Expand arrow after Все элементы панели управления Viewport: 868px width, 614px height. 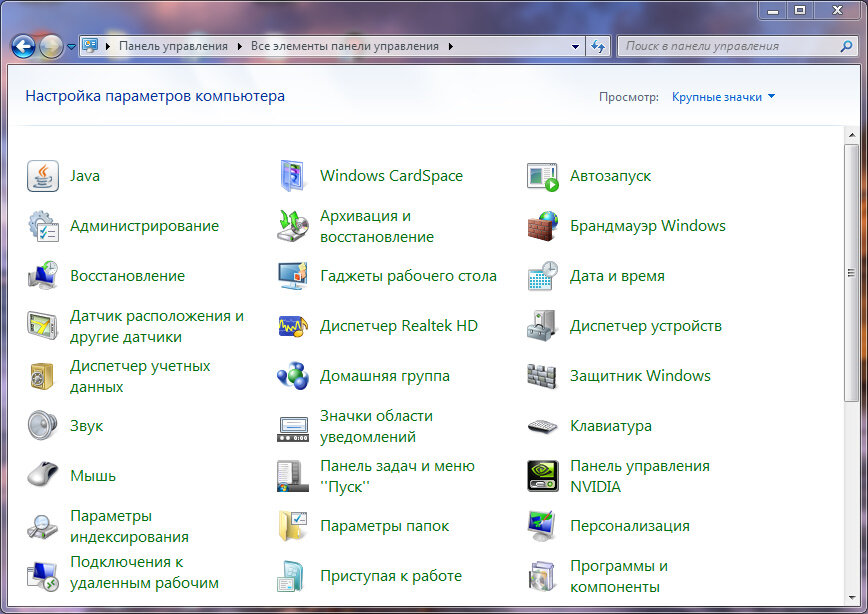point(451,47)
